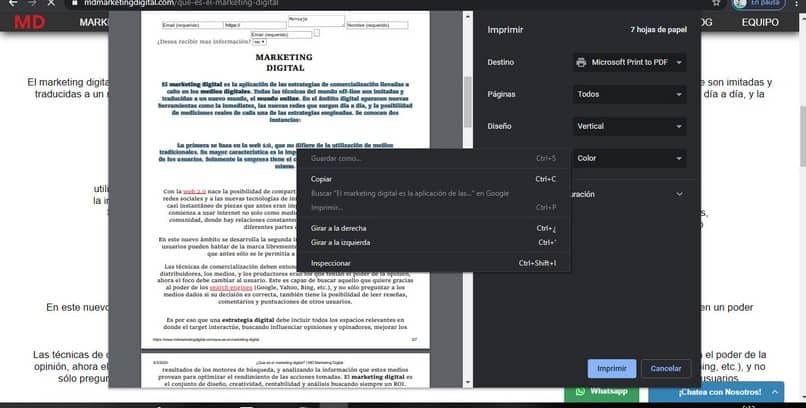Click the print preview scroll down arrow
This screenshot has width=806, height=408.
click(x=467, y=382)
